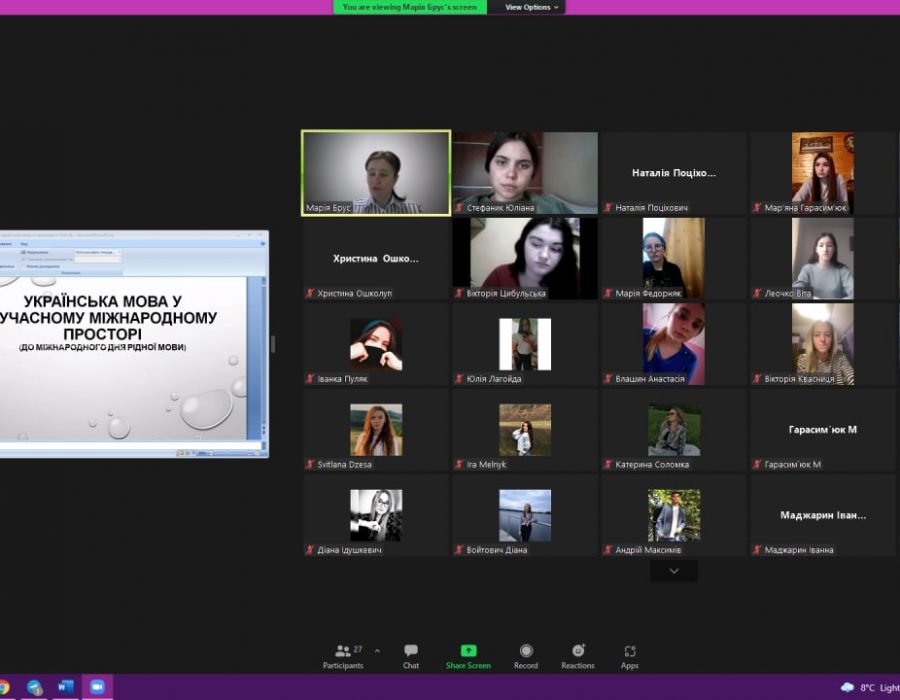Image resolution: width=900 pixels, height=700 pixels.
Task: Show more participants with down chevron
Action: point(674,571)
